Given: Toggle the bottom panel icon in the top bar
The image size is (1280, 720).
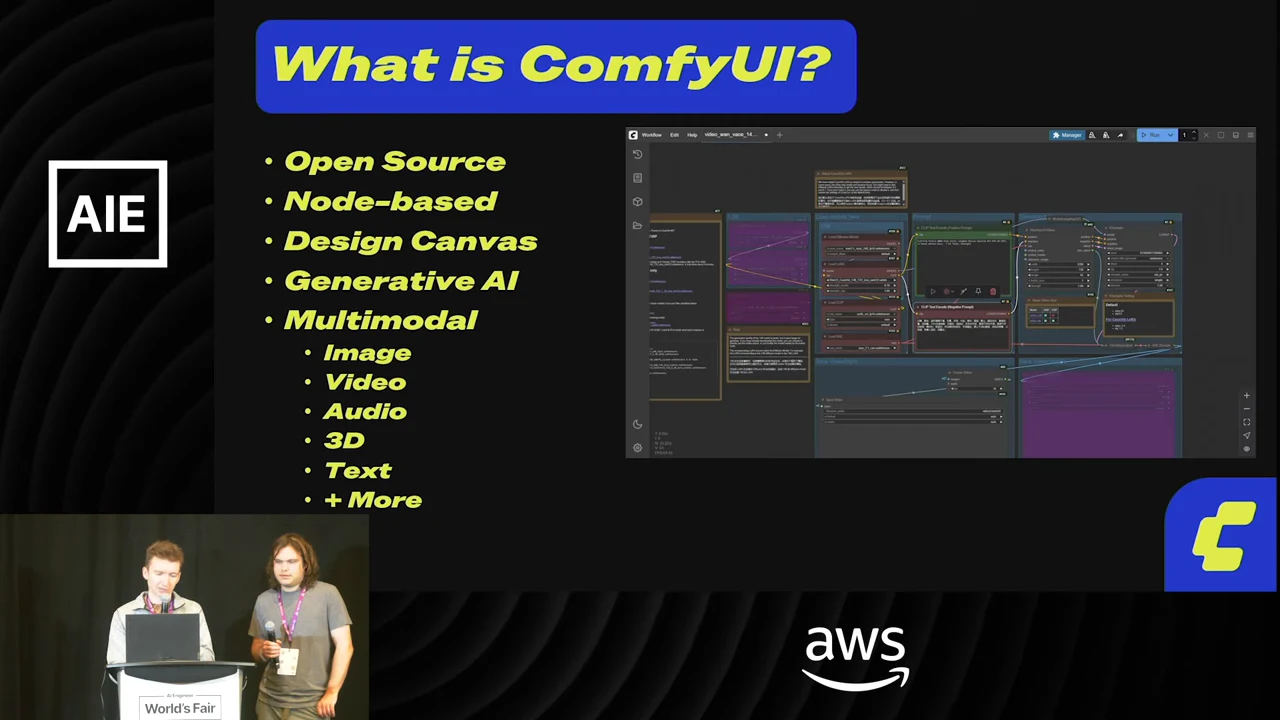Looking at the screenshot, I should click(1236, 135).
